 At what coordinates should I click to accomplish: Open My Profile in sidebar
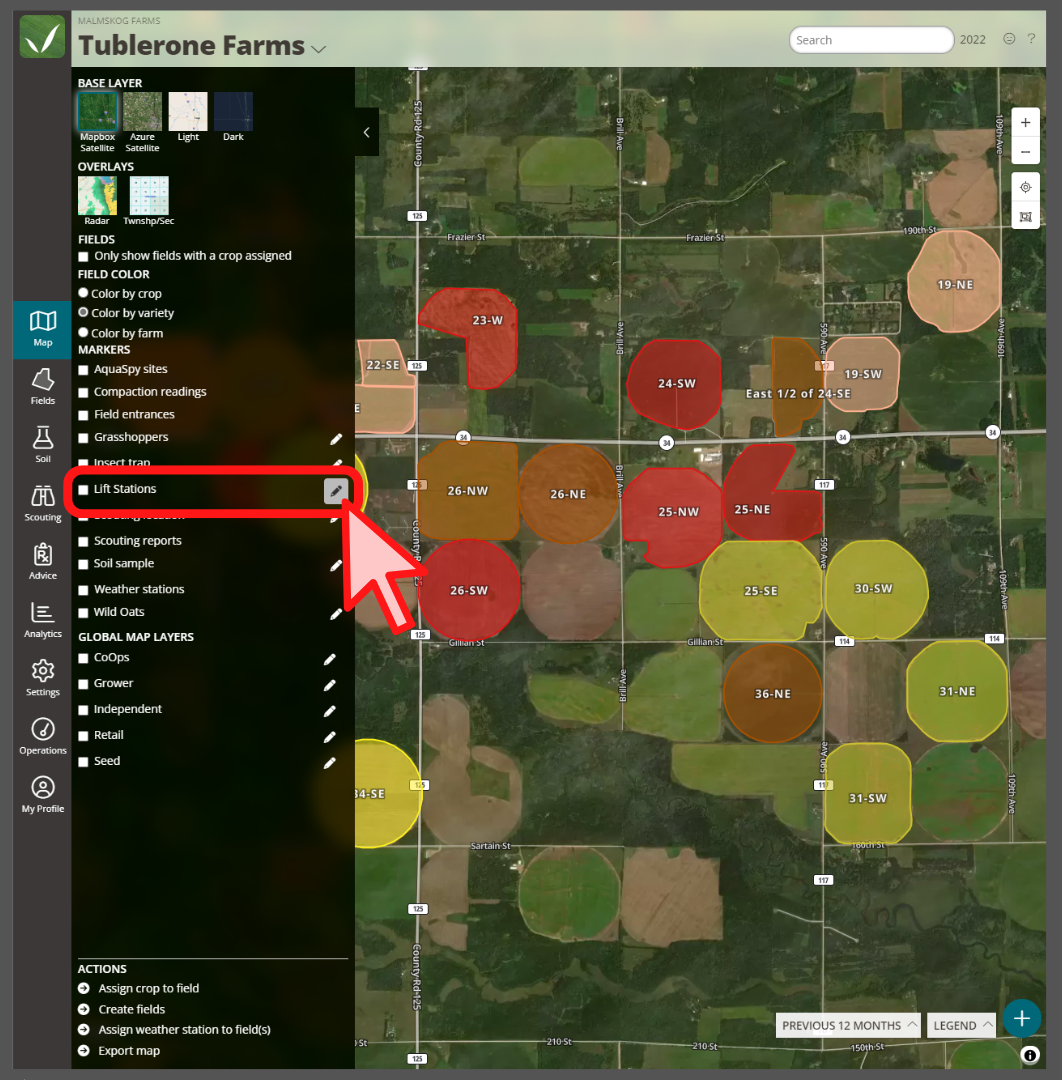coord(42,794)
